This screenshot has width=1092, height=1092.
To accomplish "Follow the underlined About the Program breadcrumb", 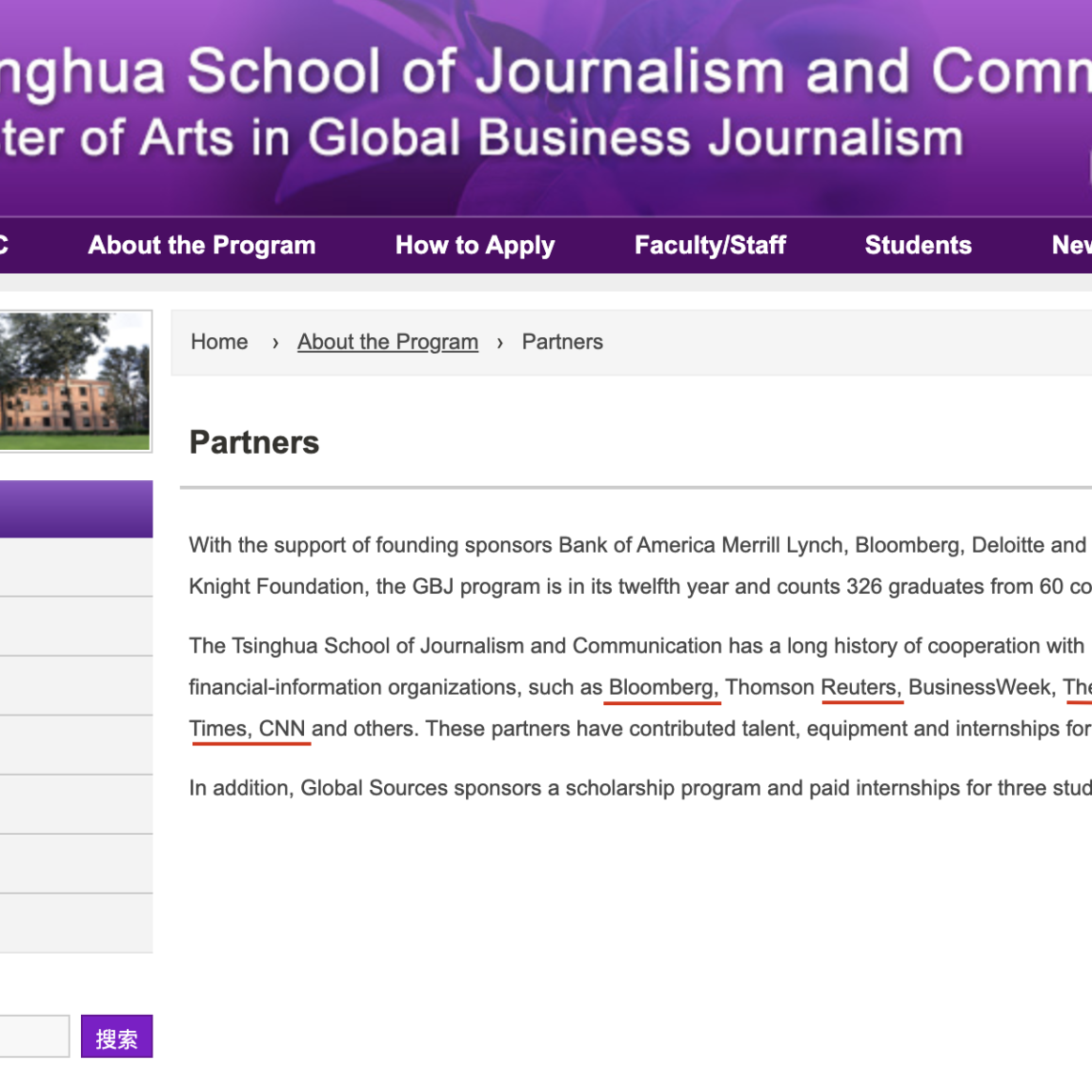I will pyautogui.click(x=387, y=342).
